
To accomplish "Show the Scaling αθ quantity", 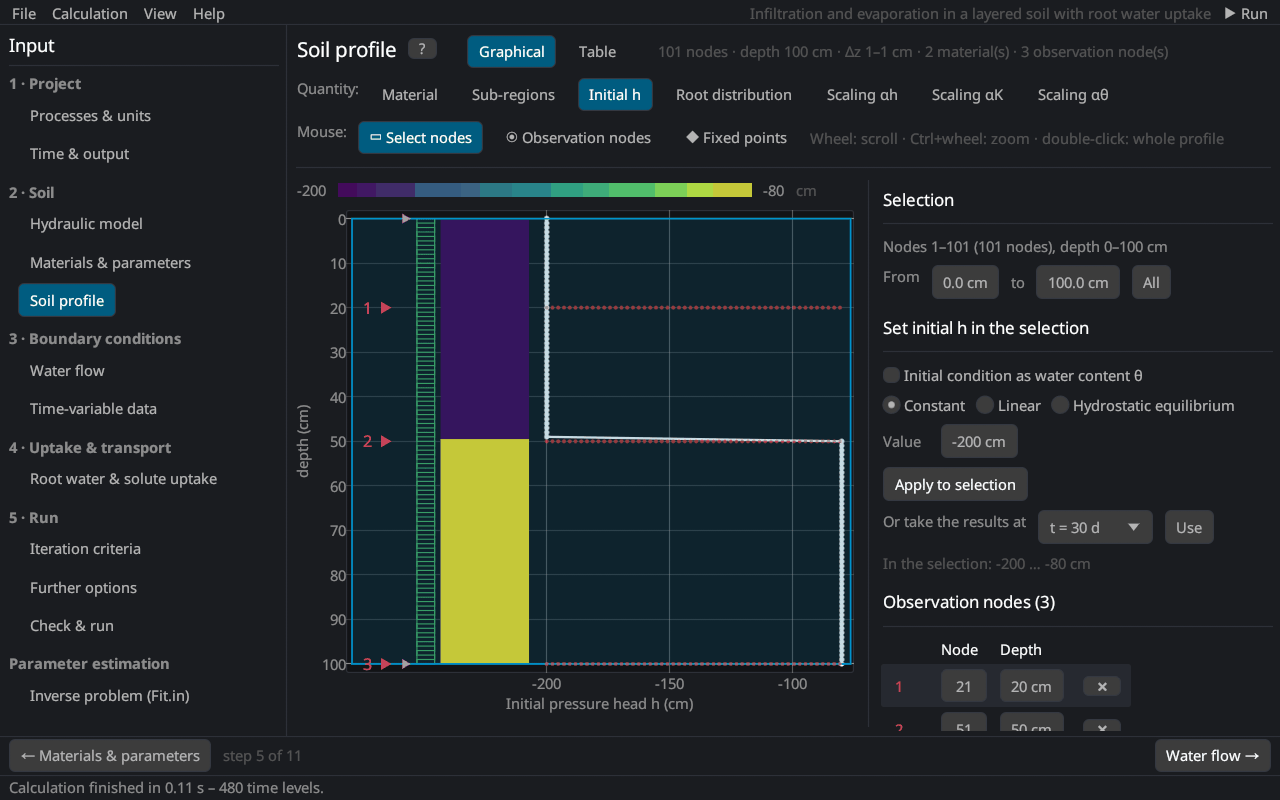I will coord(1073,95).
